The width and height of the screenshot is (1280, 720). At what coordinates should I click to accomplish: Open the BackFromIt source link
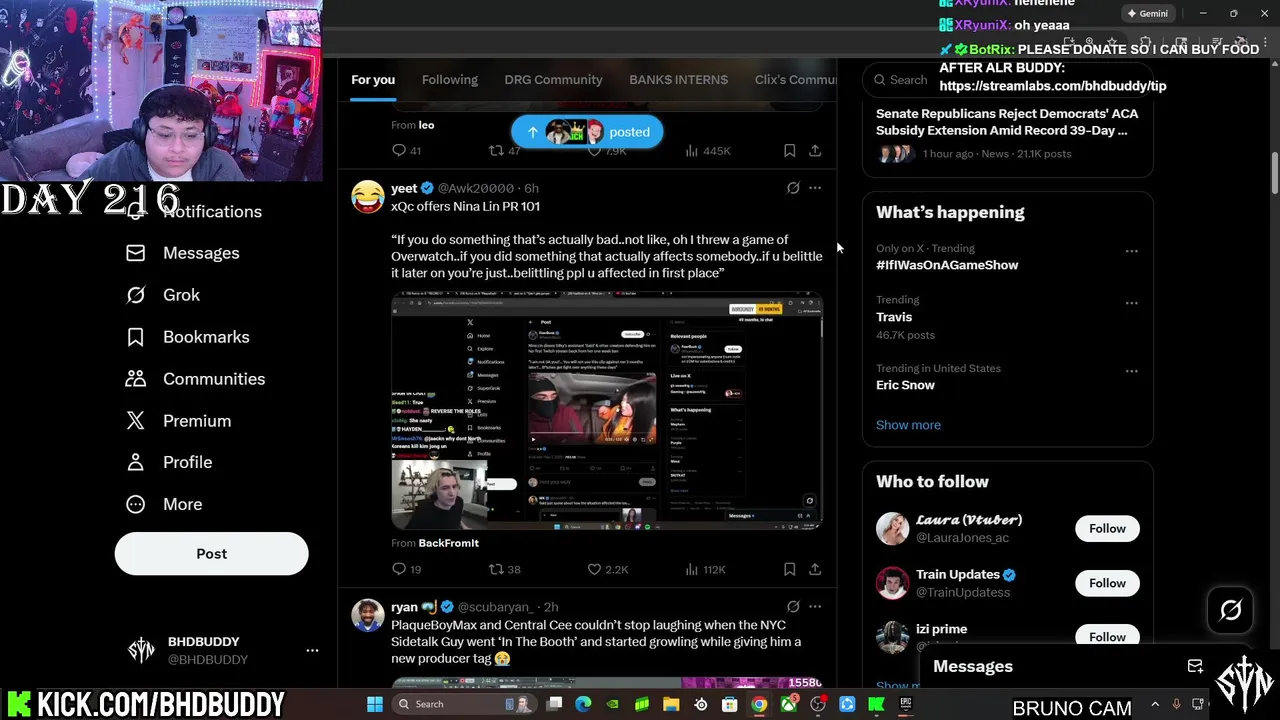coord(448,543)
